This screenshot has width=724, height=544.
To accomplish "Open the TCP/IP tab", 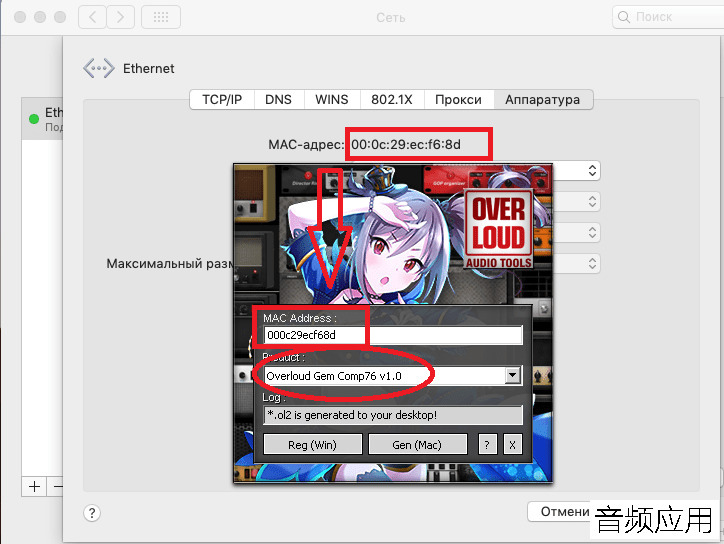I will pos(222,100).
